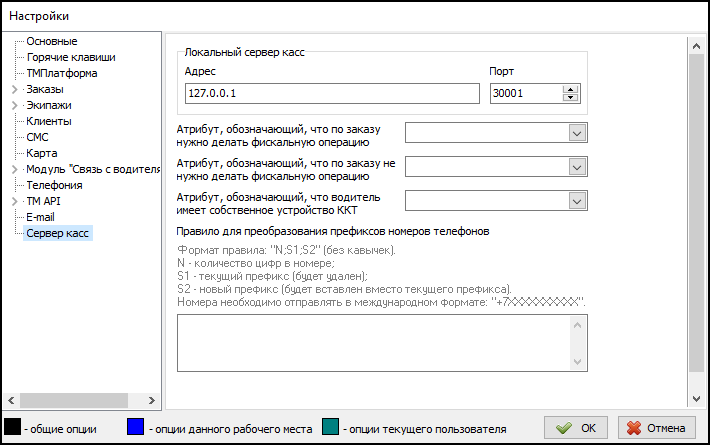This screenshot has height=445, width=710.
Task: Decrease the Порт value with down arrow
Action: 571,98
